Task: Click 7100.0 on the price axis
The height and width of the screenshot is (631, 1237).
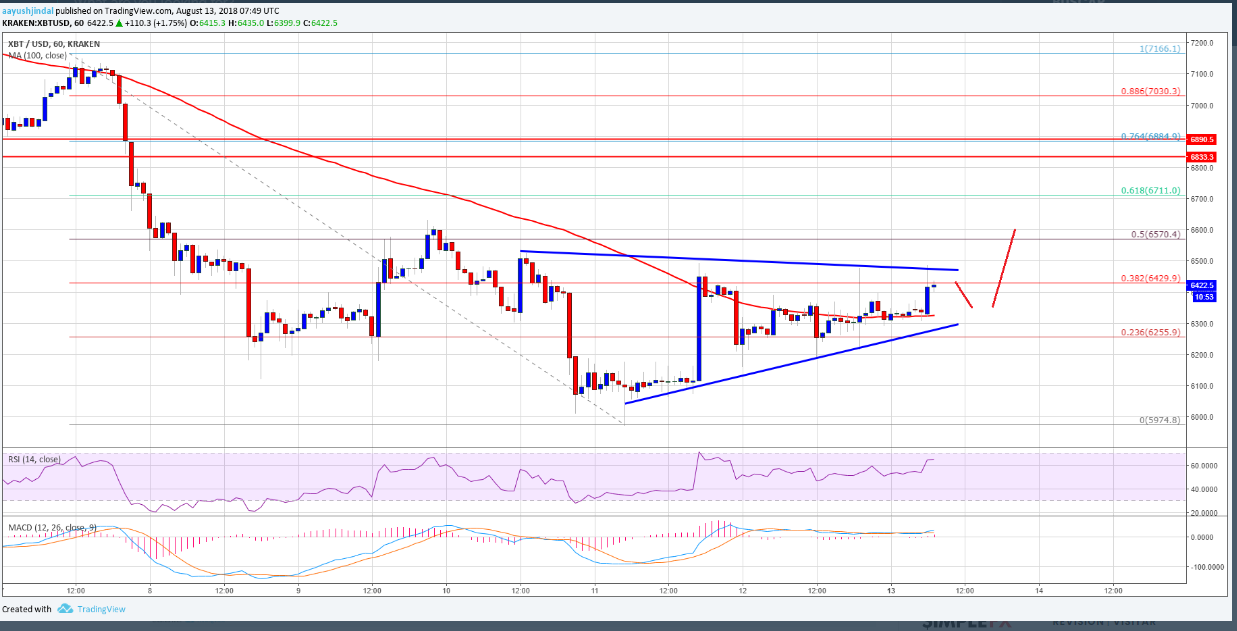Action: click(1203, 74)
